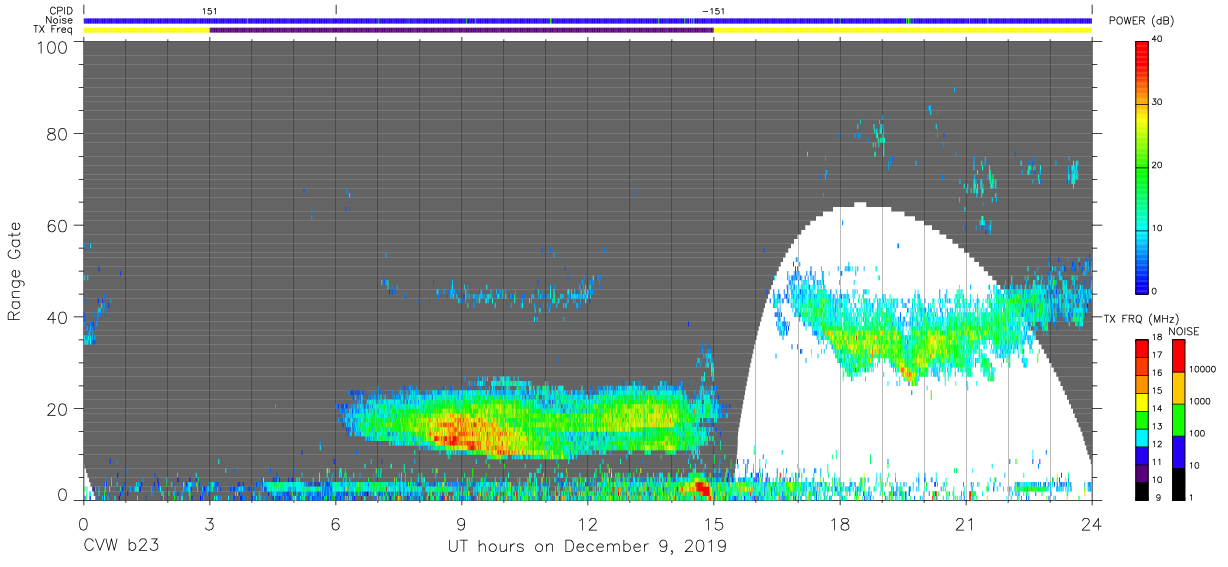Click the purple section of TX Freq bar

[461, 30]
